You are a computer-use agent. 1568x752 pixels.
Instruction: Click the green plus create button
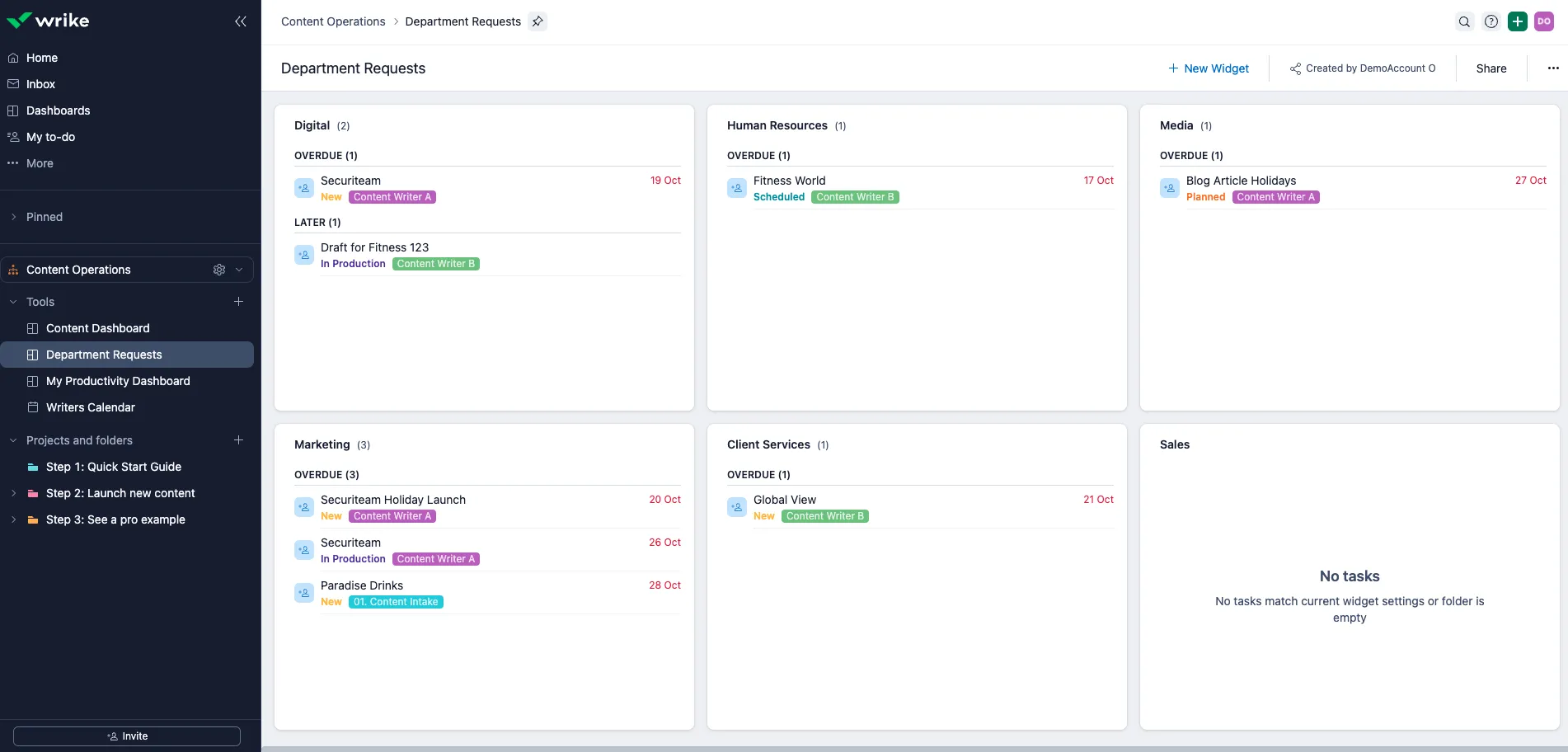pos(1518,22)
